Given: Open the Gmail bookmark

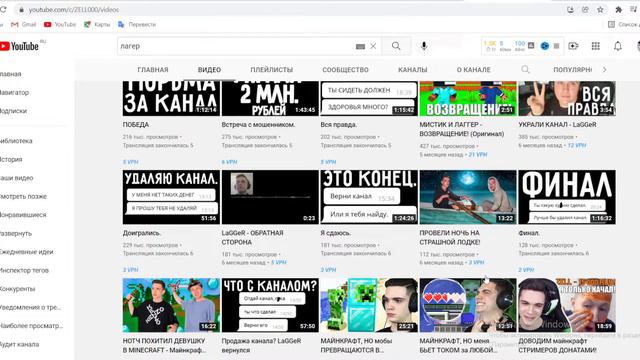Looking at the screenshot, I should coord(24,24).
